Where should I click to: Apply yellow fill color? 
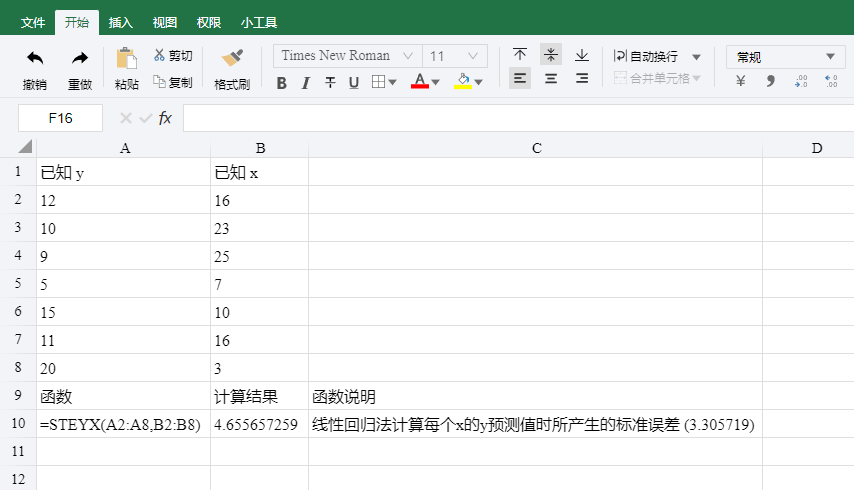coord(463,81)
